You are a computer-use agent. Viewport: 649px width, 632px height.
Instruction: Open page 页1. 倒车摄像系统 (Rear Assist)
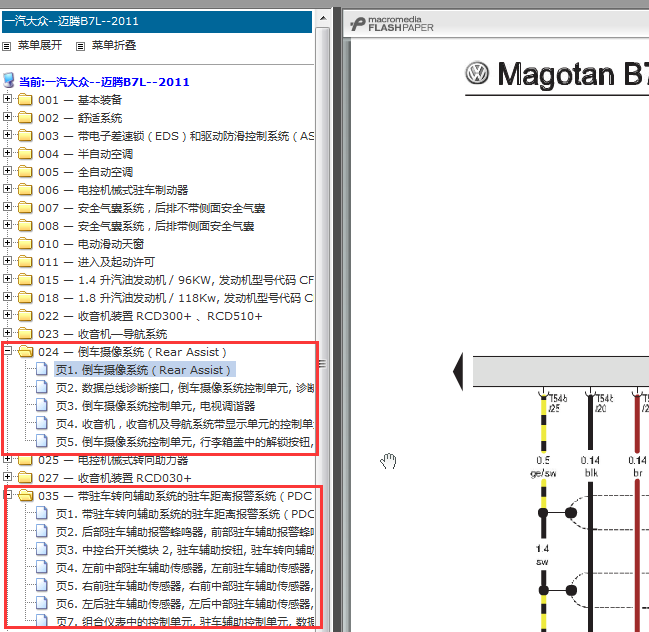(143, 370)
